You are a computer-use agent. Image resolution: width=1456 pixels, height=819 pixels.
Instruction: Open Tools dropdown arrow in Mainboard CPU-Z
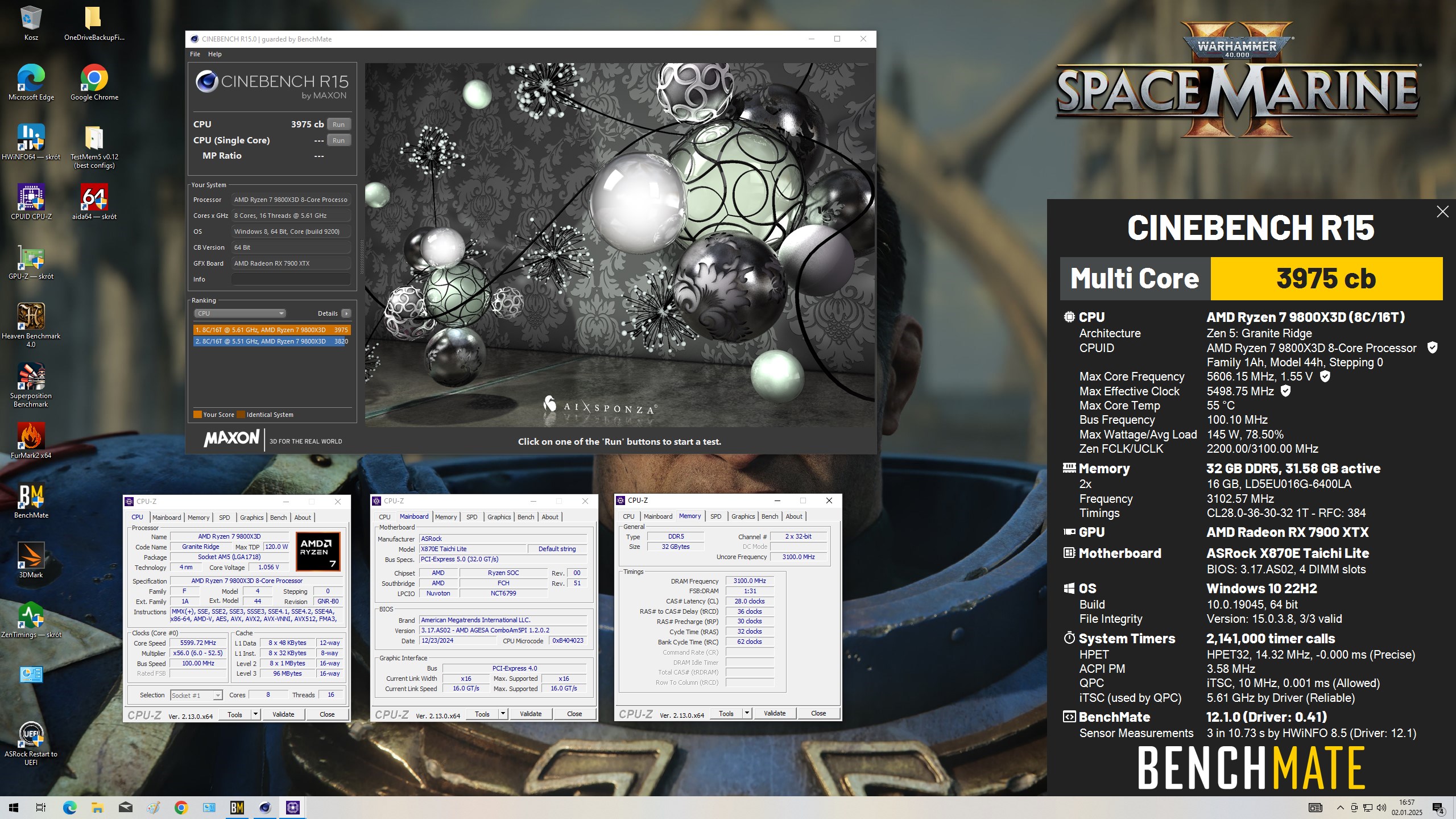click(x=503, y=714)
